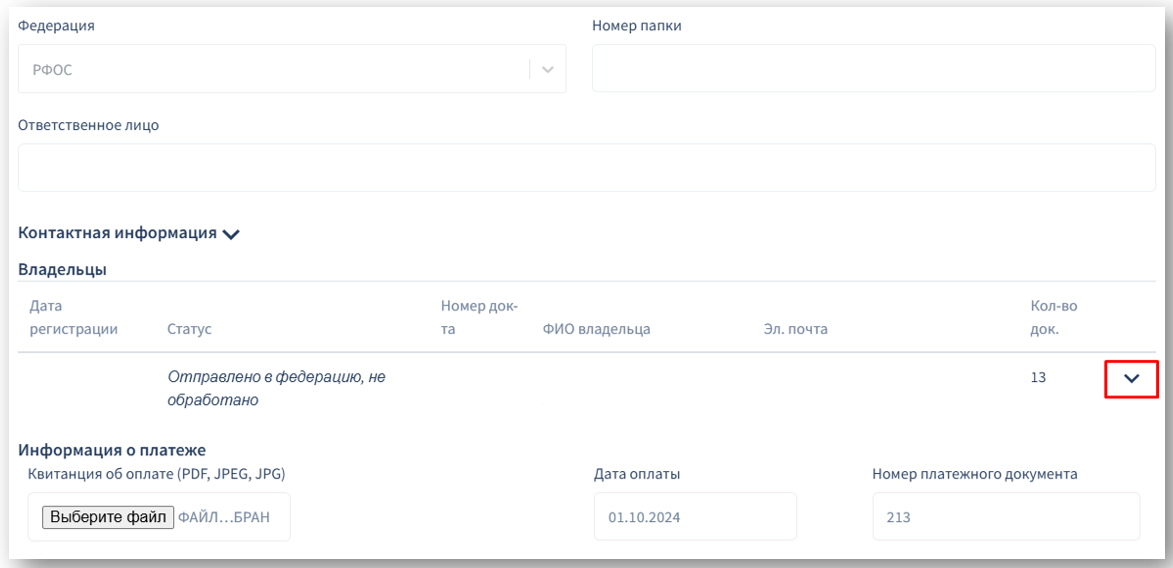Screen dimensions: 1173x568
Task: Click the chevron arrow in the Федерация field
Action: [546, 70]
